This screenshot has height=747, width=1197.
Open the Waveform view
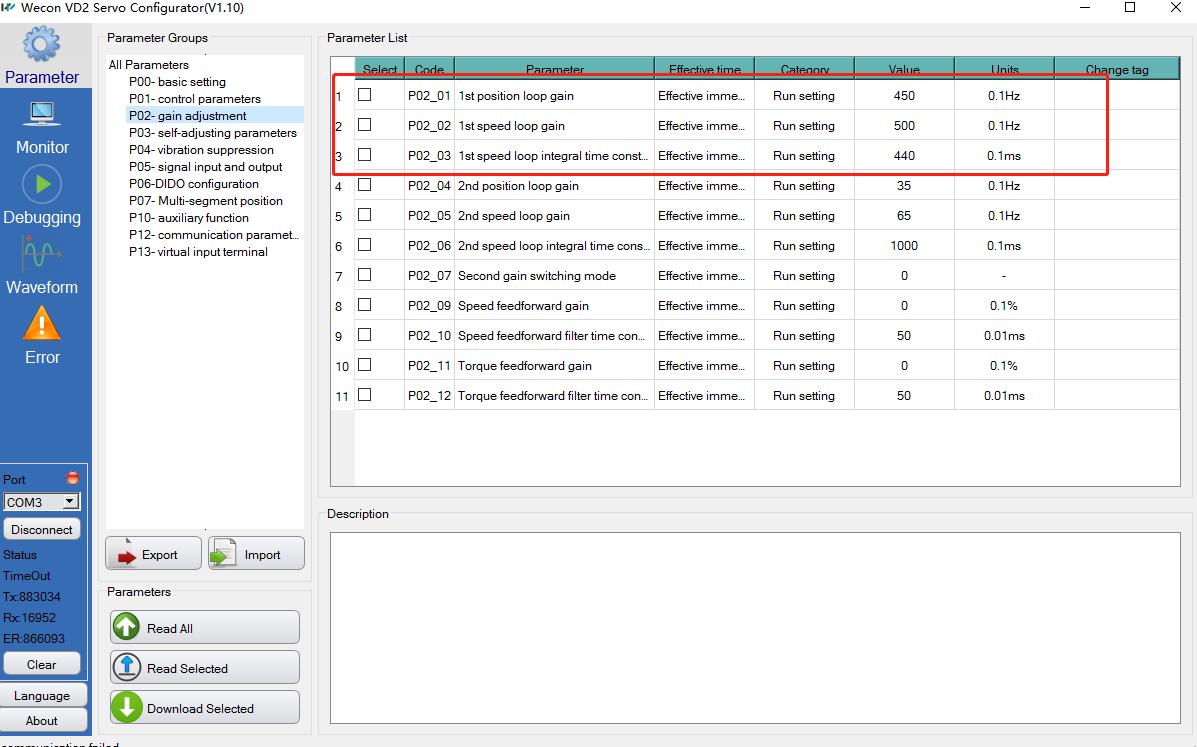point(42,255)
